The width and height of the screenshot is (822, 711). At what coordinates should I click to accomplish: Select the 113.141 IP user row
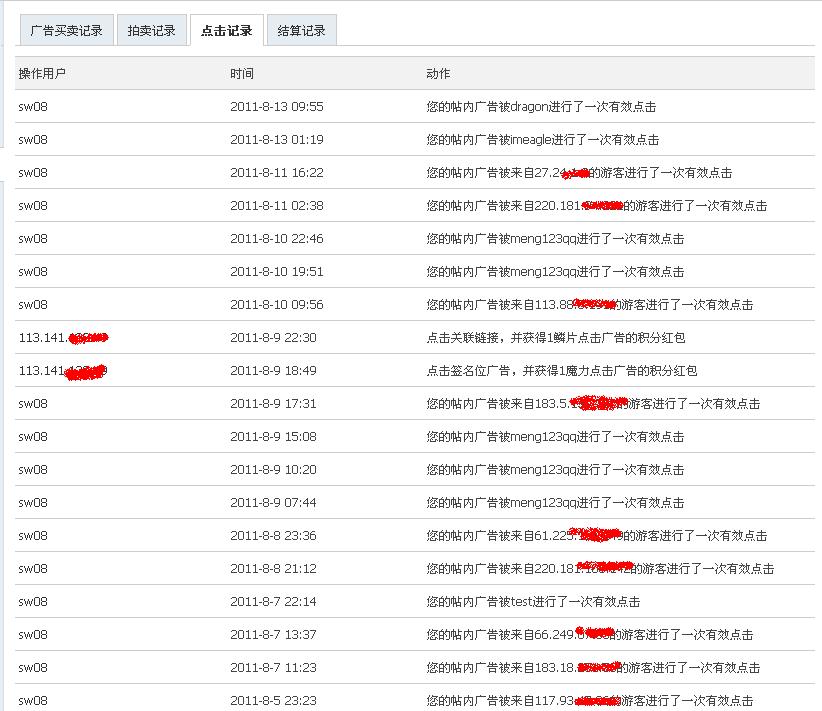click(x=60, y=337)
